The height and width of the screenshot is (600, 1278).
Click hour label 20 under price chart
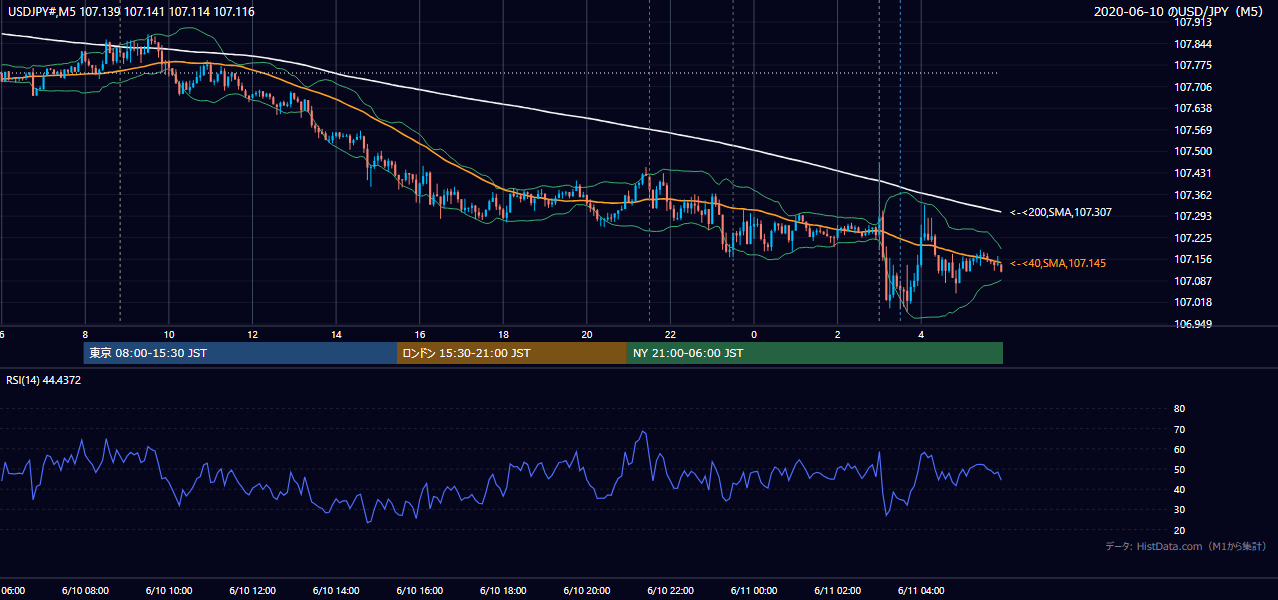pos(587,334)
